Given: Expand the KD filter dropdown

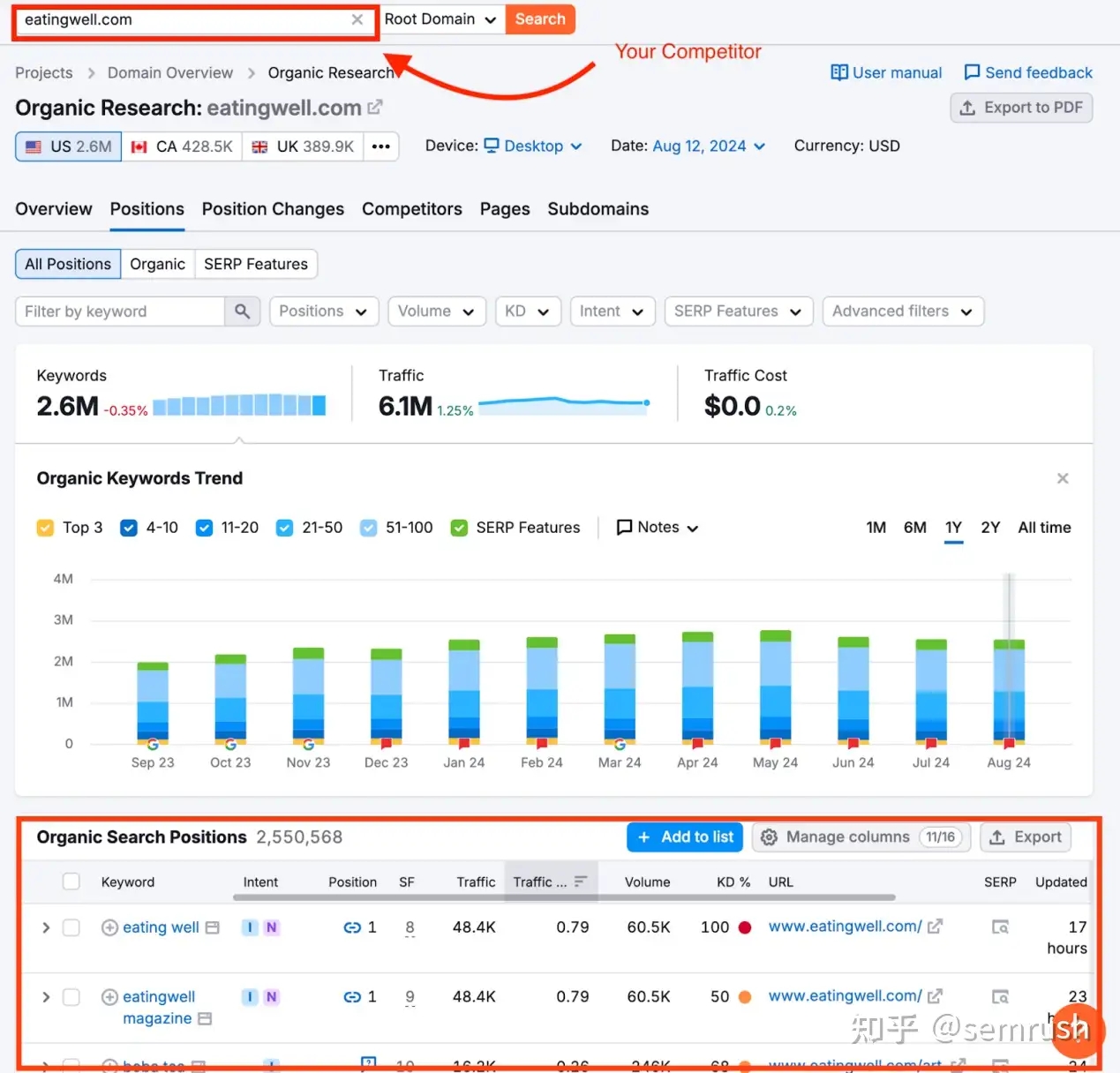Looking at the screenshot, I should [527, 311].
